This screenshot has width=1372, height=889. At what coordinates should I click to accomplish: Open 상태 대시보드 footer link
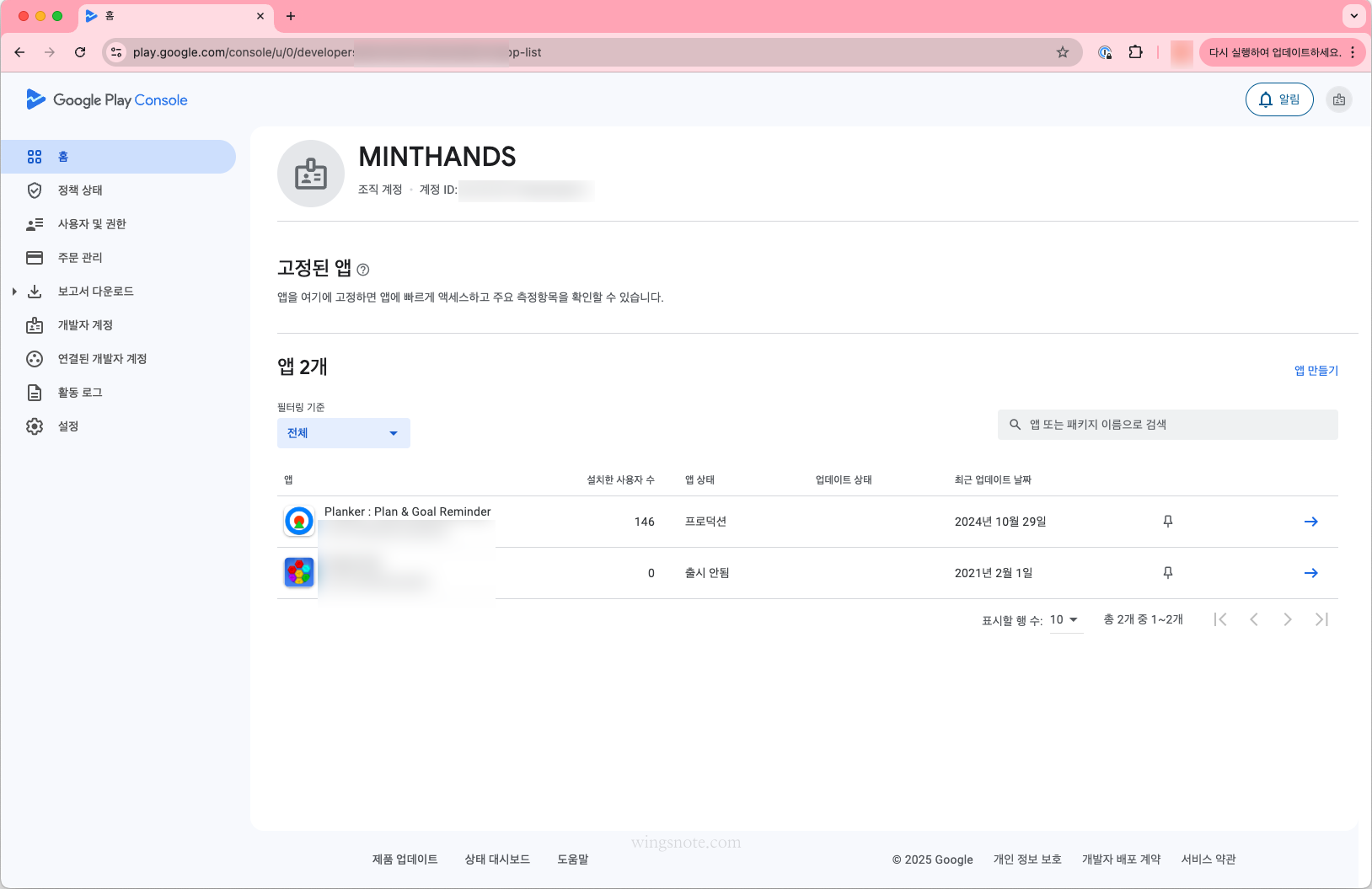coord(497,860)
